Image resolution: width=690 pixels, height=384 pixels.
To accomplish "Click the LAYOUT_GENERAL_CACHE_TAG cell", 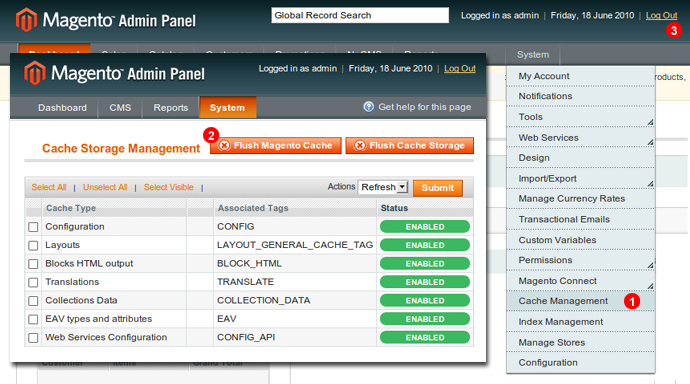I will pyautogui.click(x=295, y=245).
